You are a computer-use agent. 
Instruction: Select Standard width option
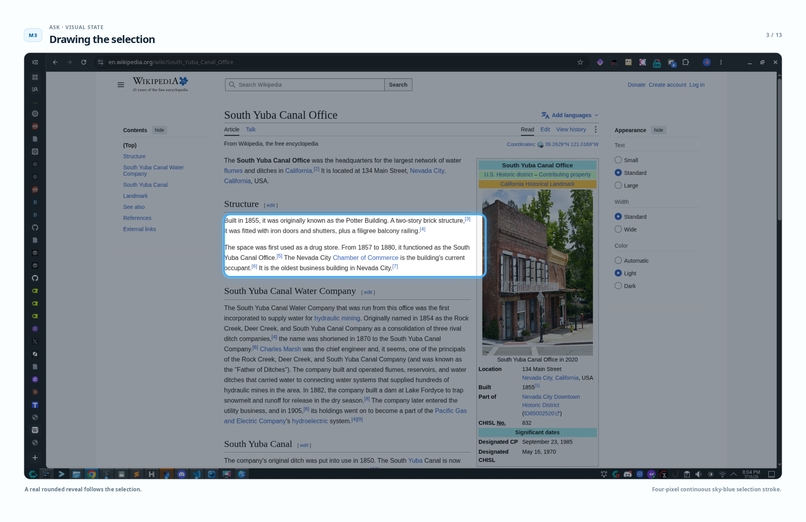(x=618, y=217)
